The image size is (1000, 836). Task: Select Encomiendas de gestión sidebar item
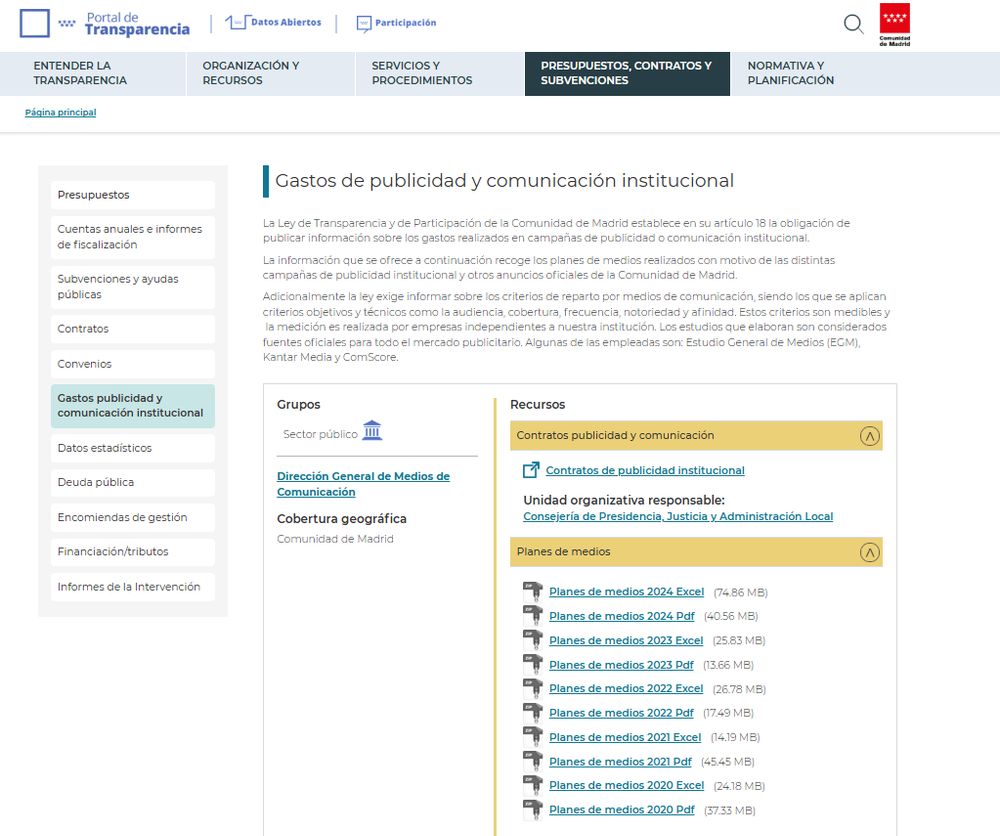[x=133, y=517]
